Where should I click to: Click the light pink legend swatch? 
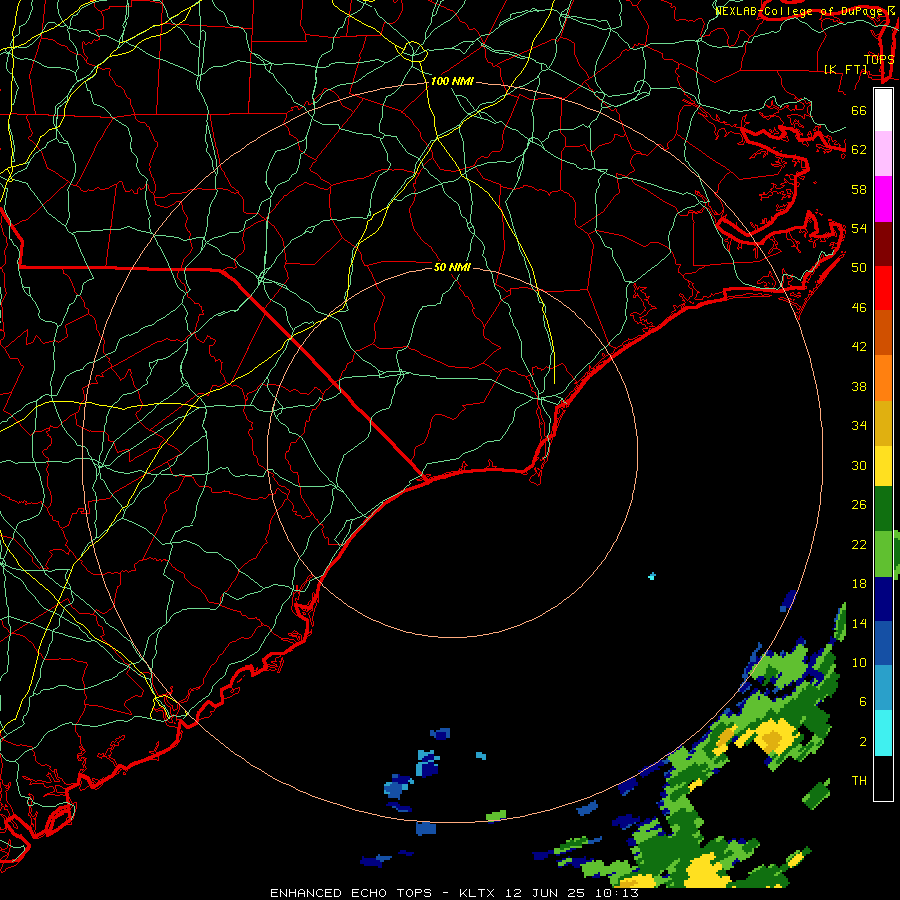[883, 153]
